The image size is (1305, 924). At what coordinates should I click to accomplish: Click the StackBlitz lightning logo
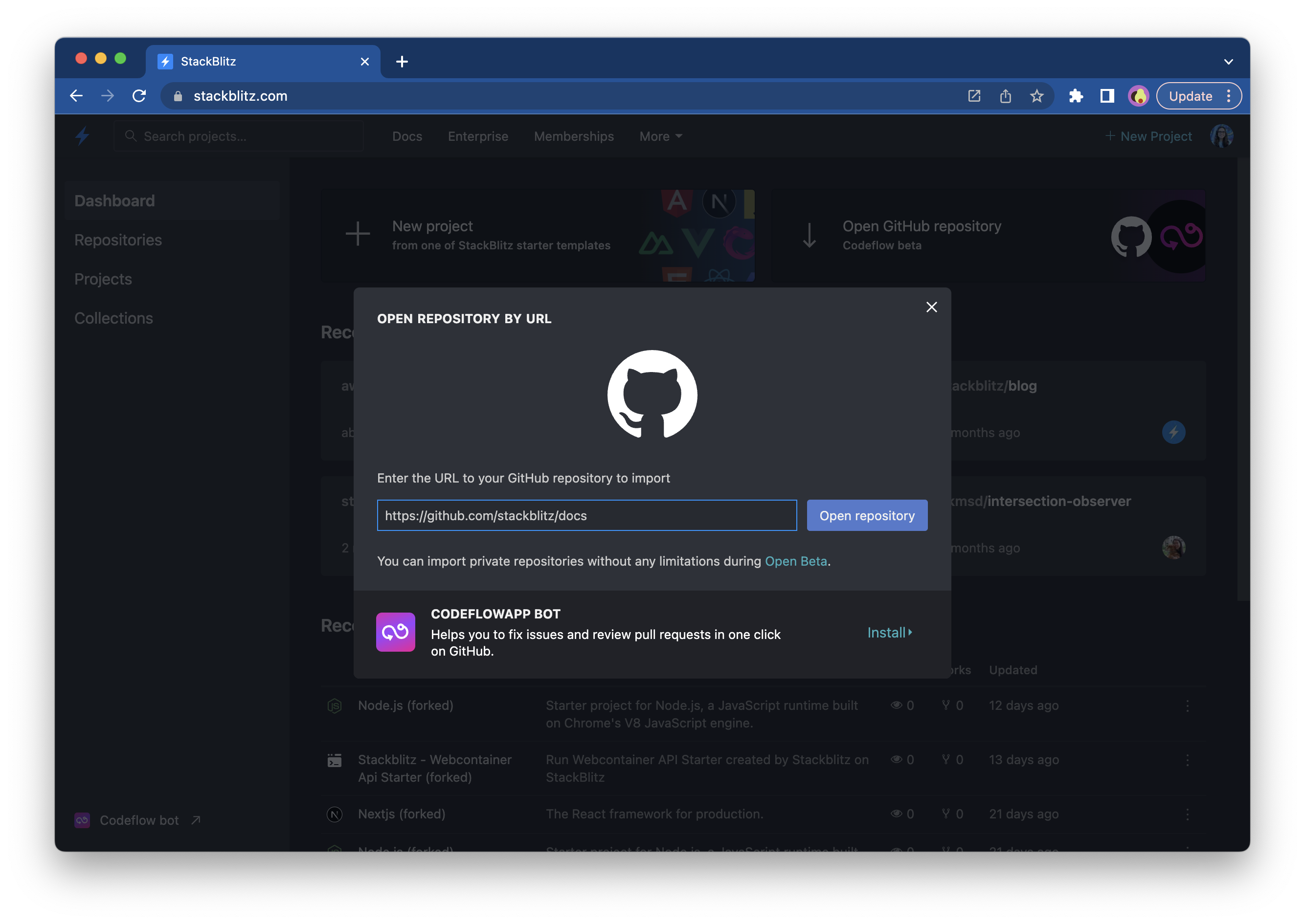(82, 136)
